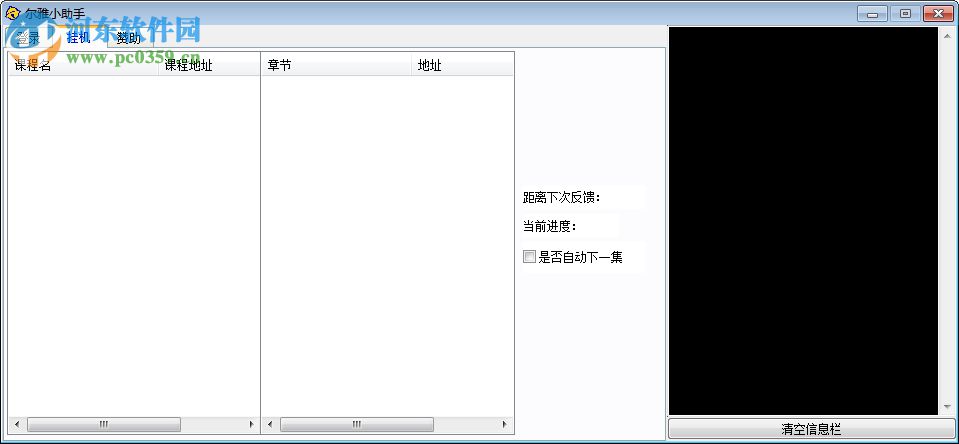Click the 章节 column header
Image resolution: width=959 pixels, height=444 pixels.
(x=336, y=65)
